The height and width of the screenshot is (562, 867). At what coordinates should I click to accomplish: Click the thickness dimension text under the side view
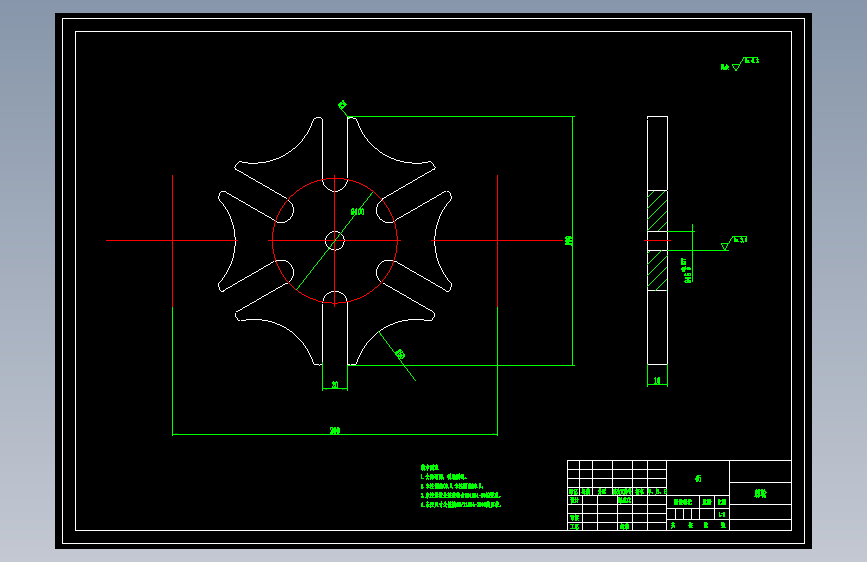657,381
